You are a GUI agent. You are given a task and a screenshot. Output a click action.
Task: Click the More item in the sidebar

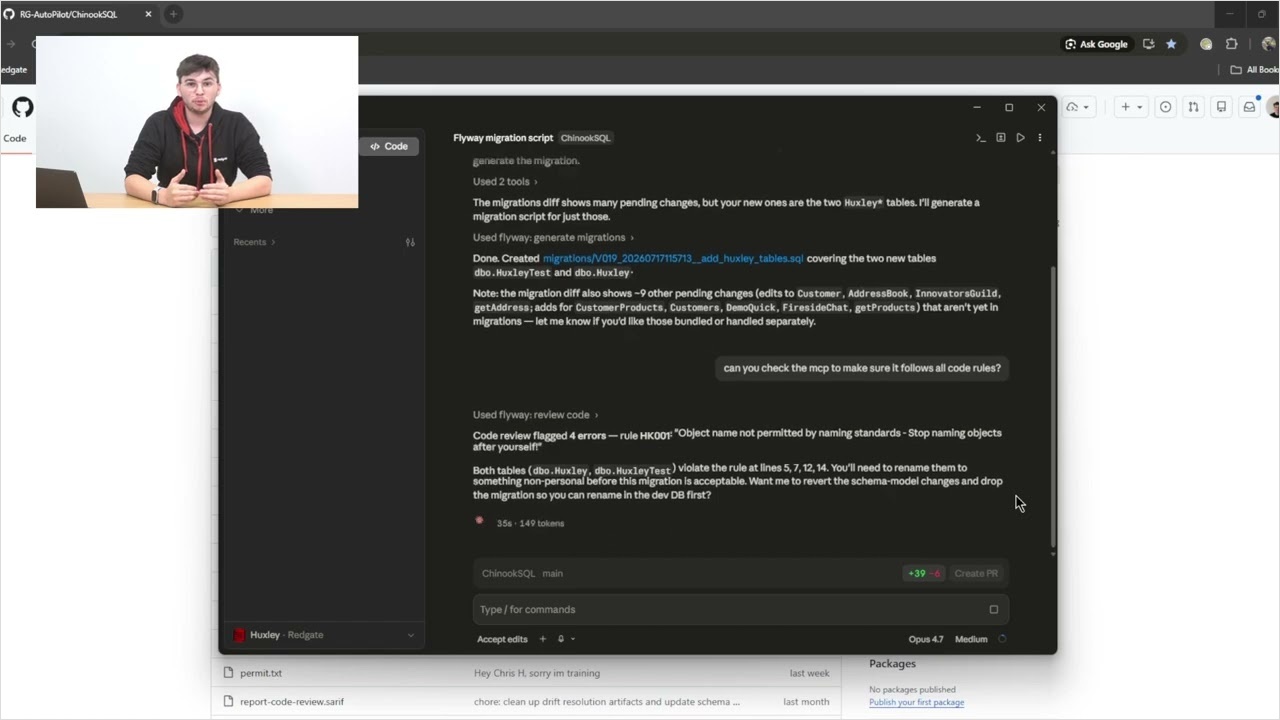[x=261, y=210]
